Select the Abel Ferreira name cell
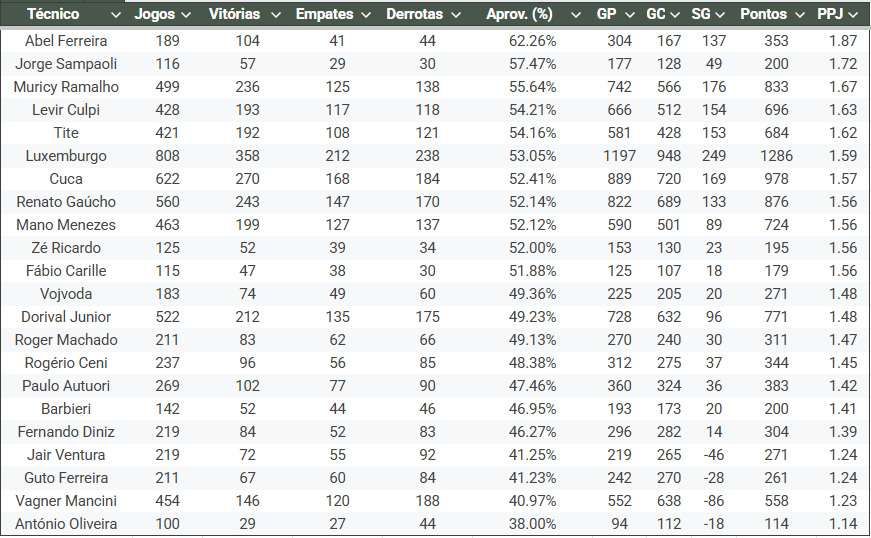 (66, 41)
